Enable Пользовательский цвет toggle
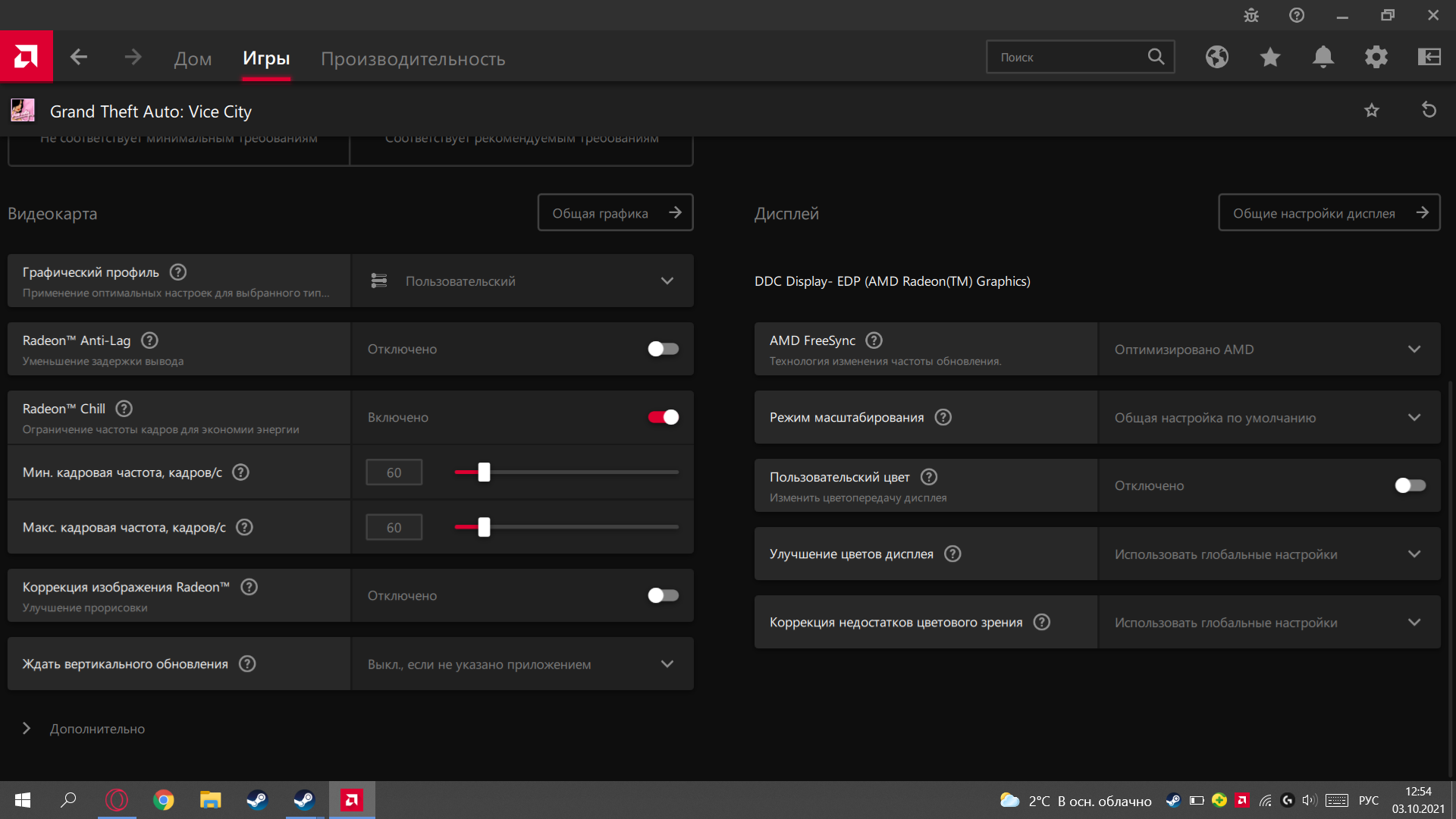 tap(1410, 485)
